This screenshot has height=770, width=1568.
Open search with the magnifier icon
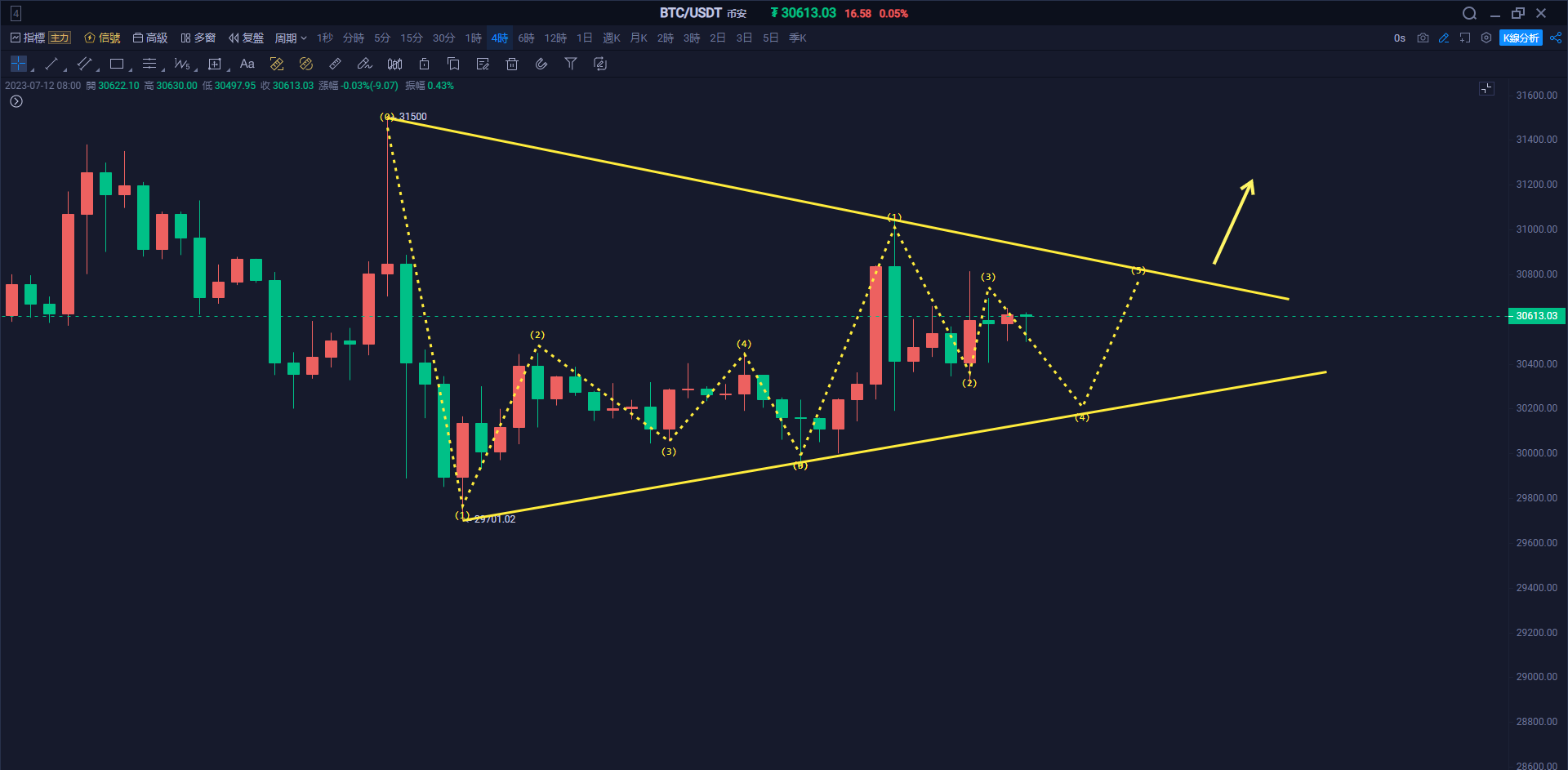pyautogui.click(x=1469, y=13)
